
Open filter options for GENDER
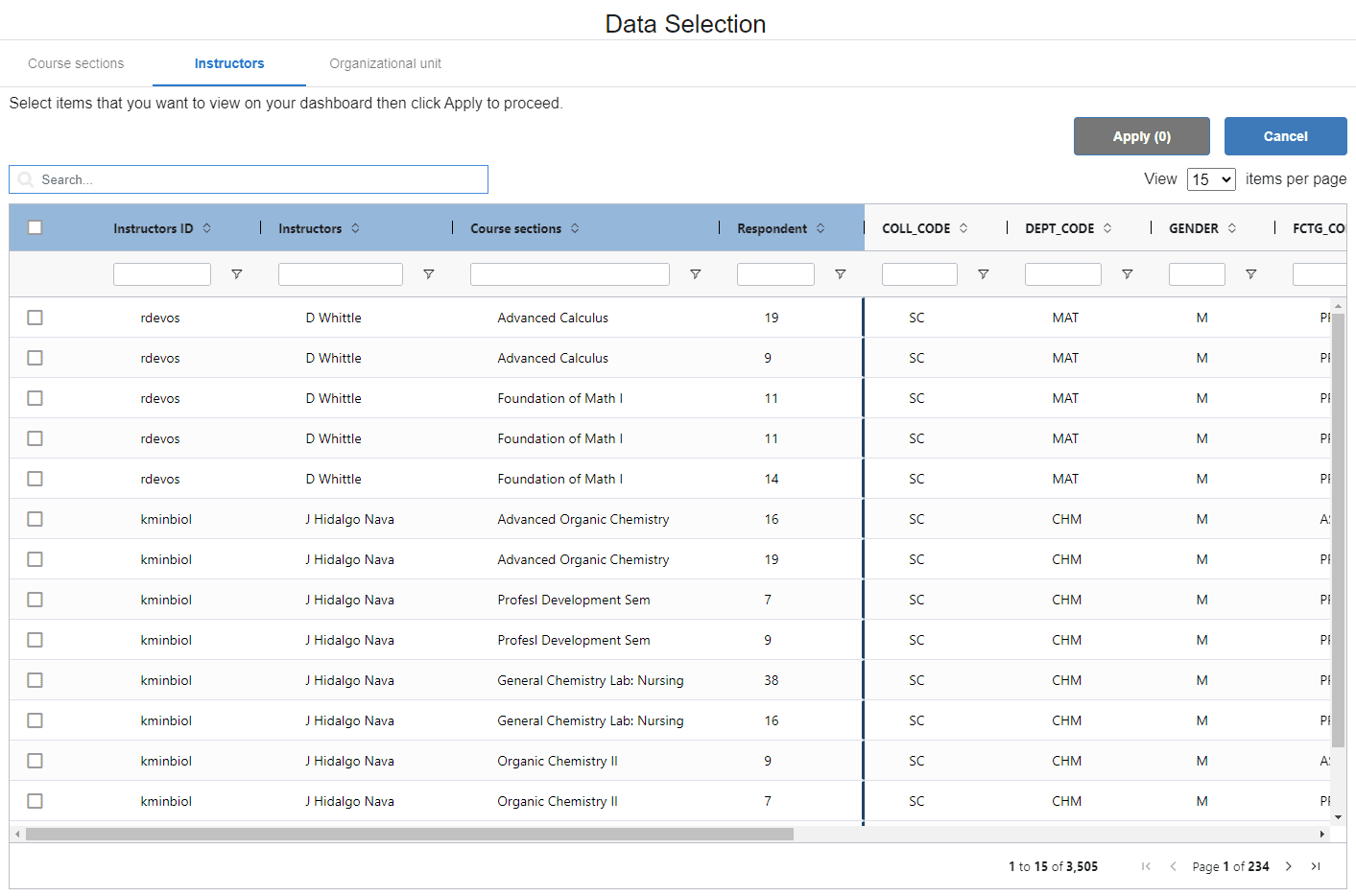click(x=1251, y=274)
